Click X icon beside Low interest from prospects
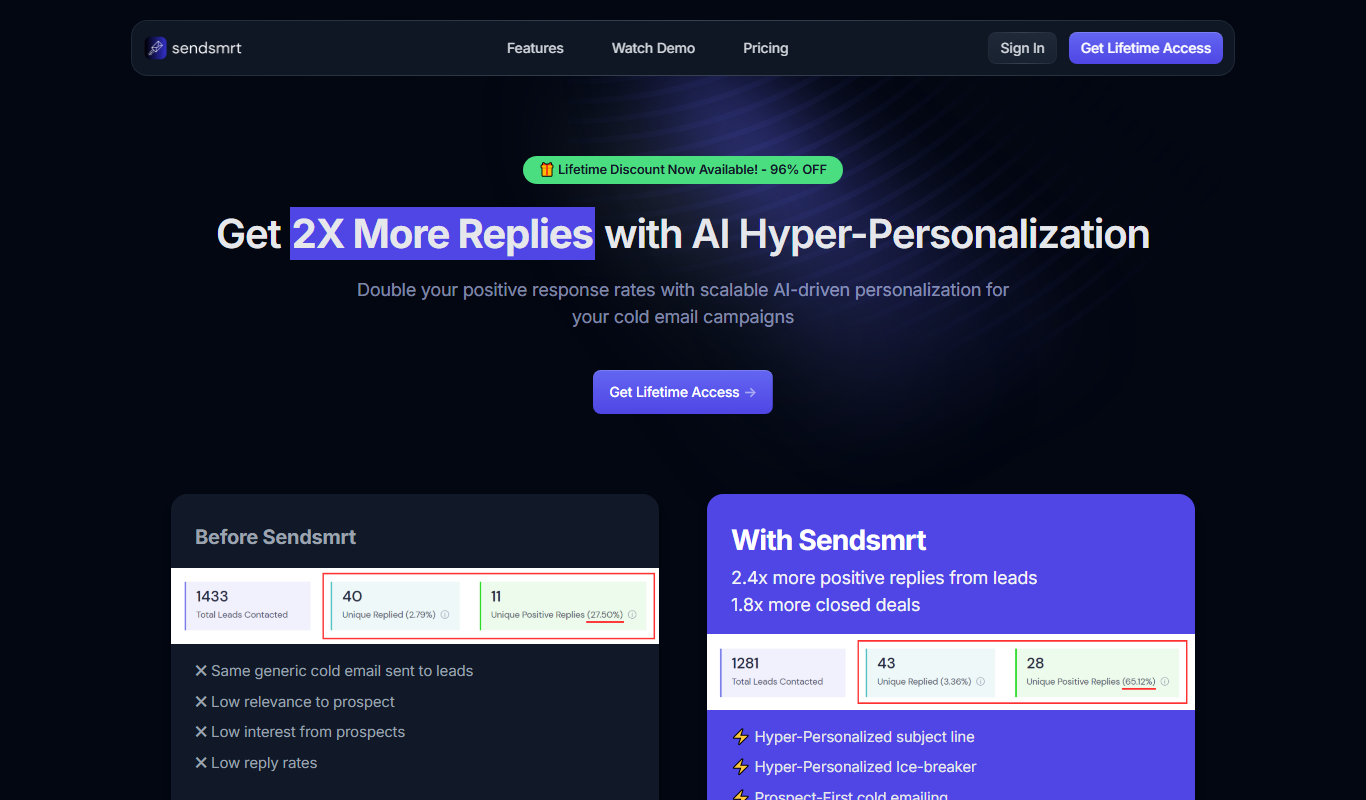Screen dimensions: 1366x800 201,732
